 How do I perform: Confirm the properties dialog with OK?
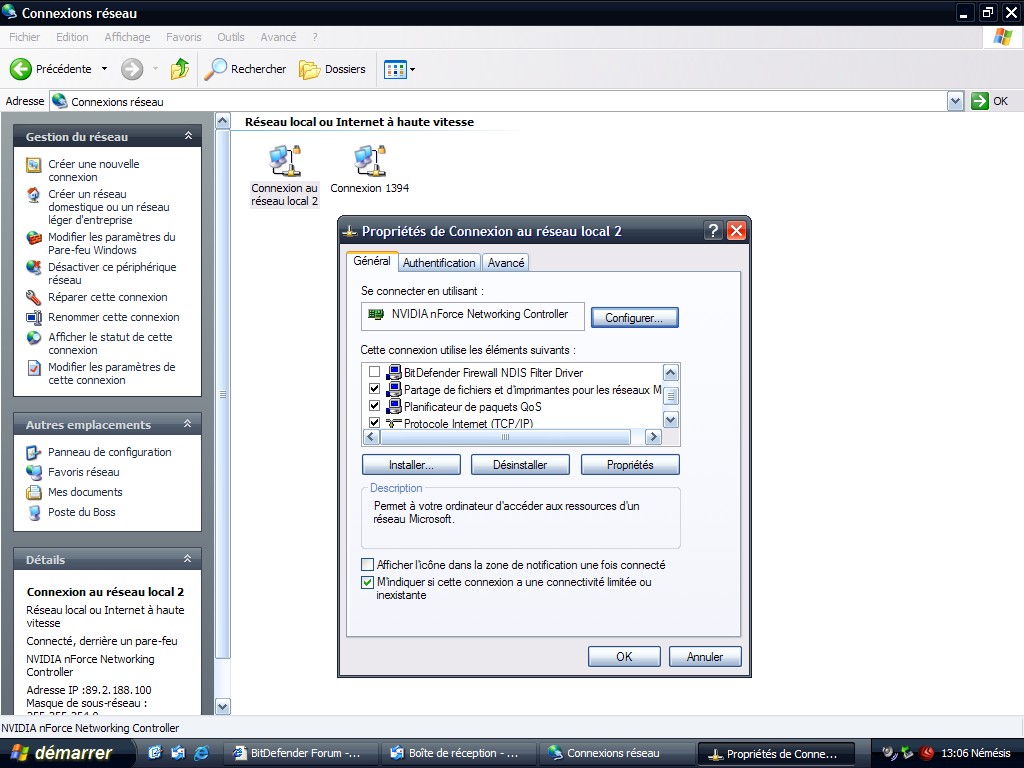pyautogui.click(x=624, y=656)
